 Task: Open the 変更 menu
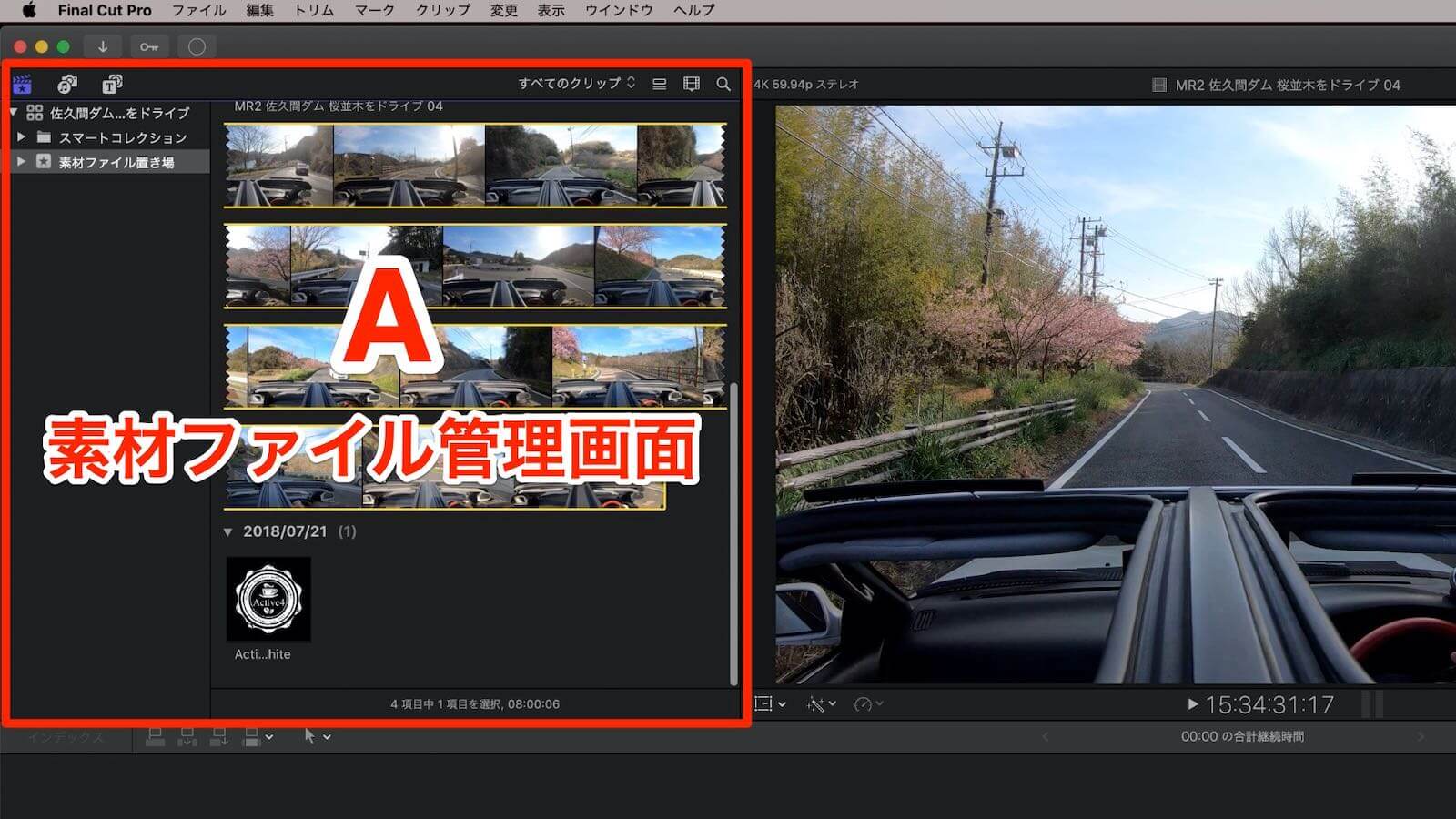click(x=504, y=10)
